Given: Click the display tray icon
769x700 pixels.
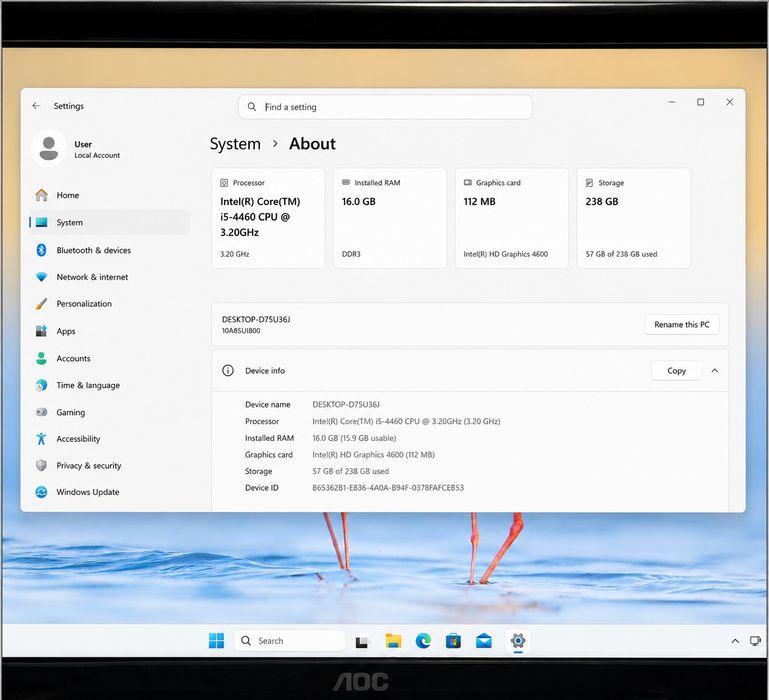Looking at the screenshot, I should (755, 641).
